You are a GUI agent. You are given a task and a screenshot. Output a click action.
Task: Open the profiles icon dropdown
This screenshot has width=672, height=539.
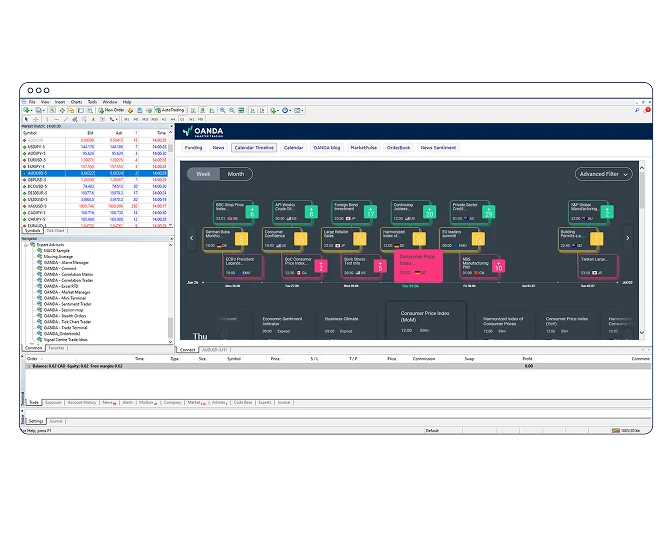click(x=40, y=110)
